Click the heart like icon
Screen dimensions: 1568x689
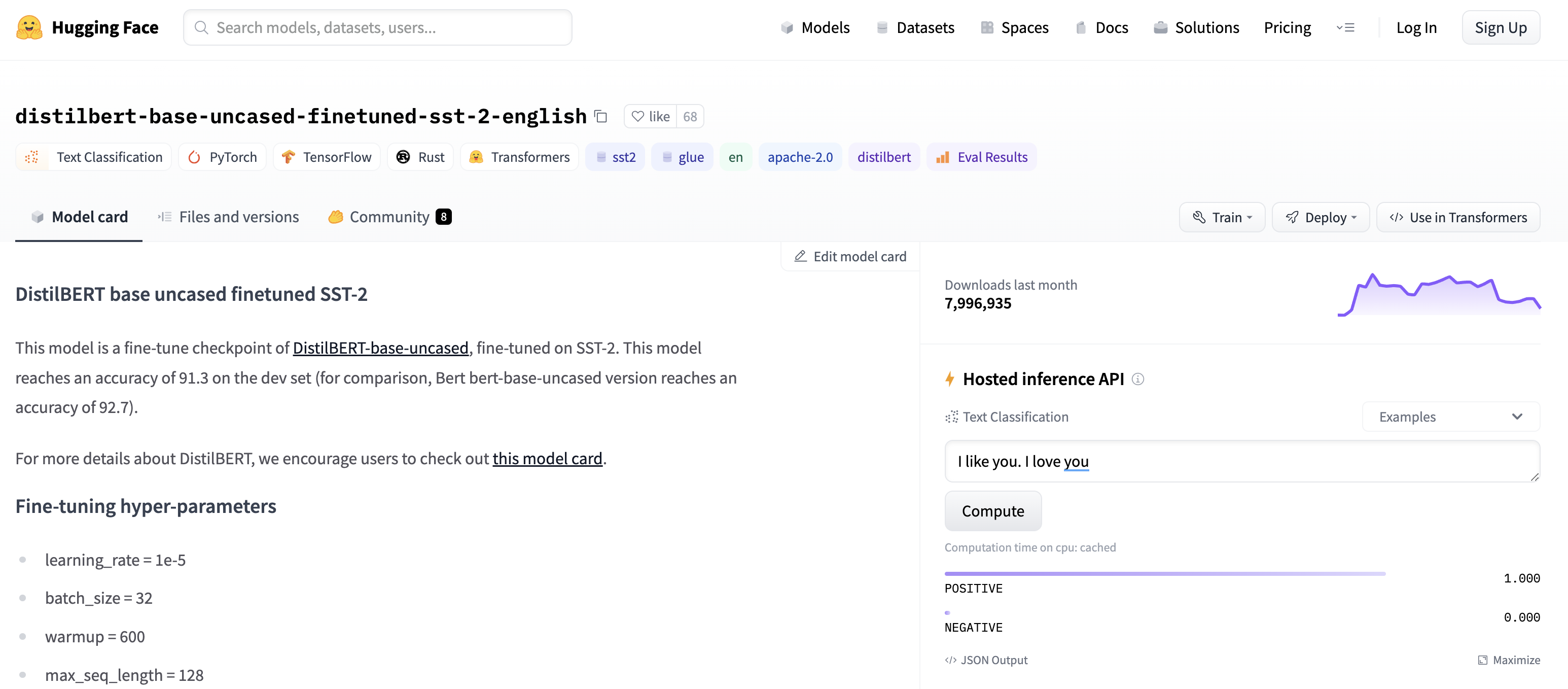(637, 116)
